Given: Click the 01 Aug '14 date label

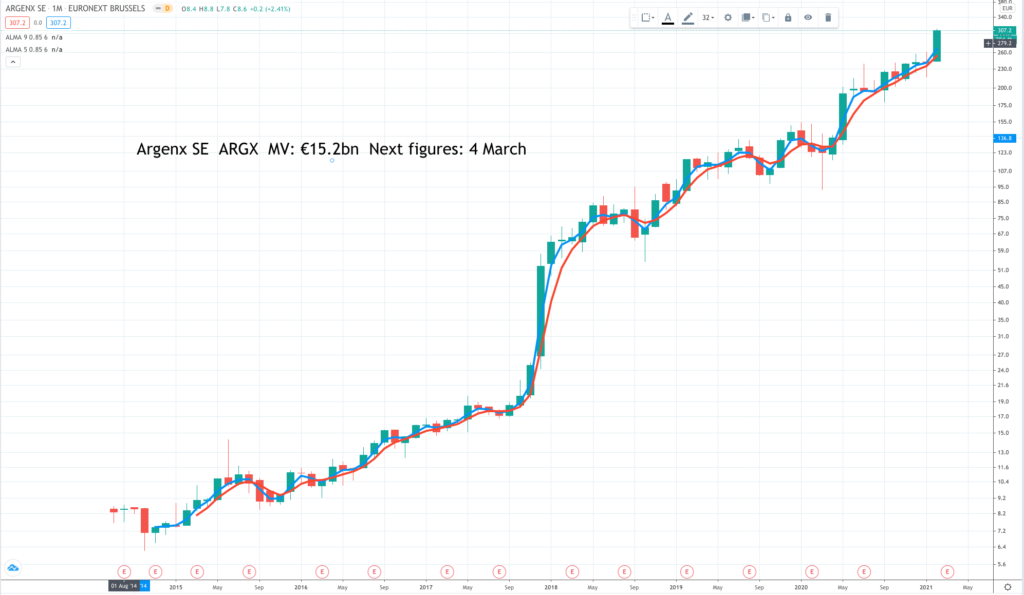Looking at the screenshot, I should click(124, 587).
